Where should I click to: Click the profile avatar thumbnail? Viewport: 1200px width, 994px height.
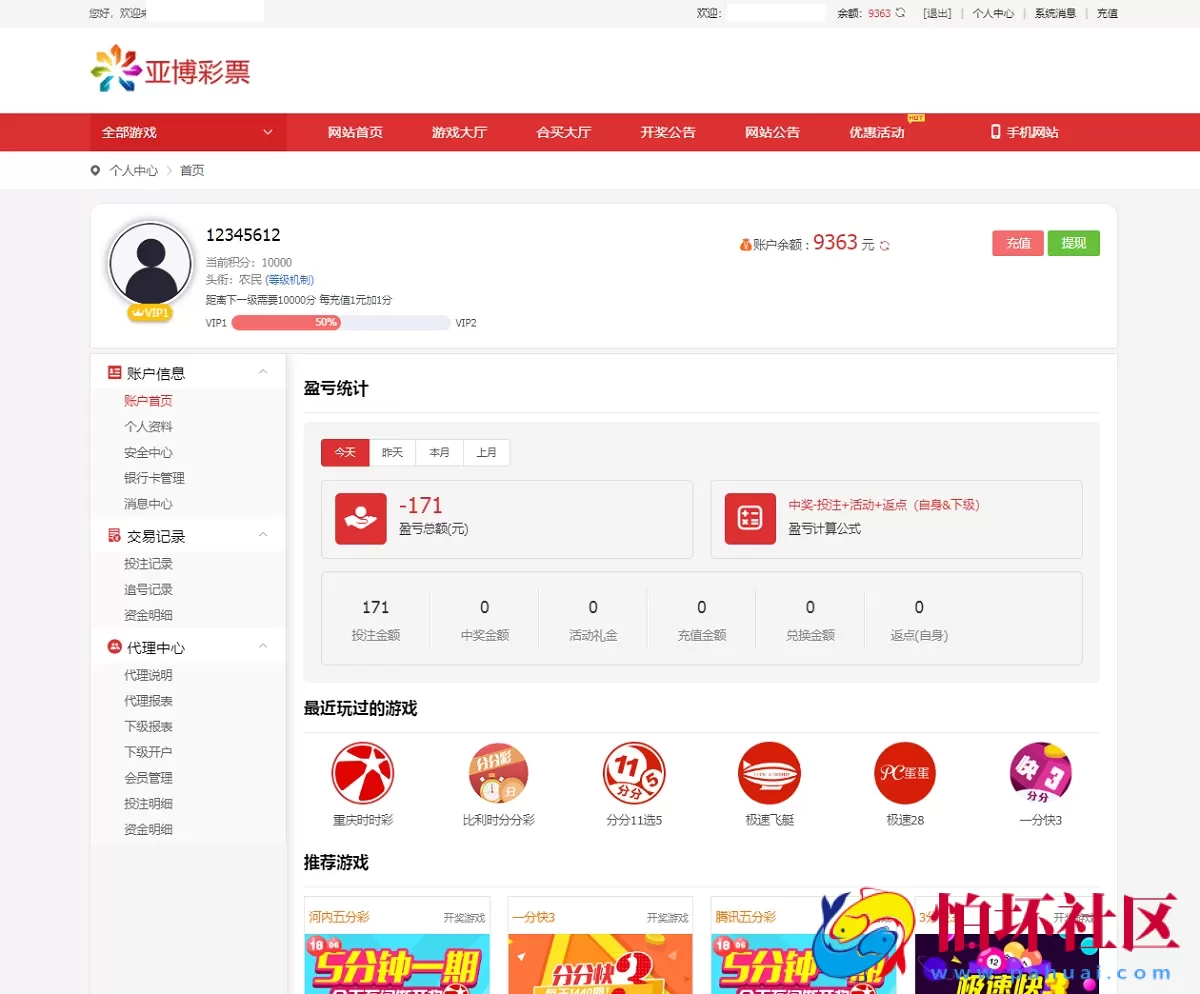coord(149,262)
